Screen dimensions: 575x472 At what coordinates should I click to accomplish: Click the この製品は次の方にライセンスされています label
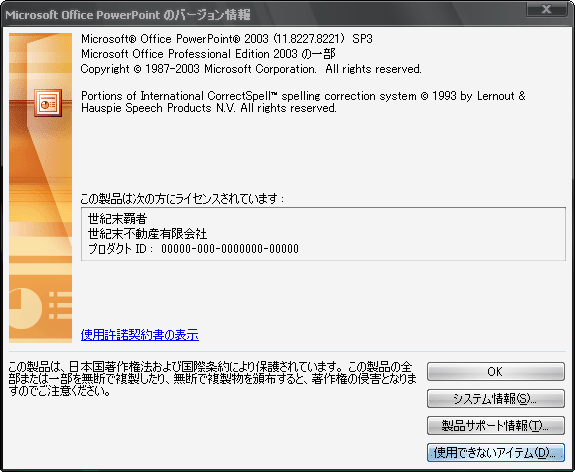pos(182,198)
